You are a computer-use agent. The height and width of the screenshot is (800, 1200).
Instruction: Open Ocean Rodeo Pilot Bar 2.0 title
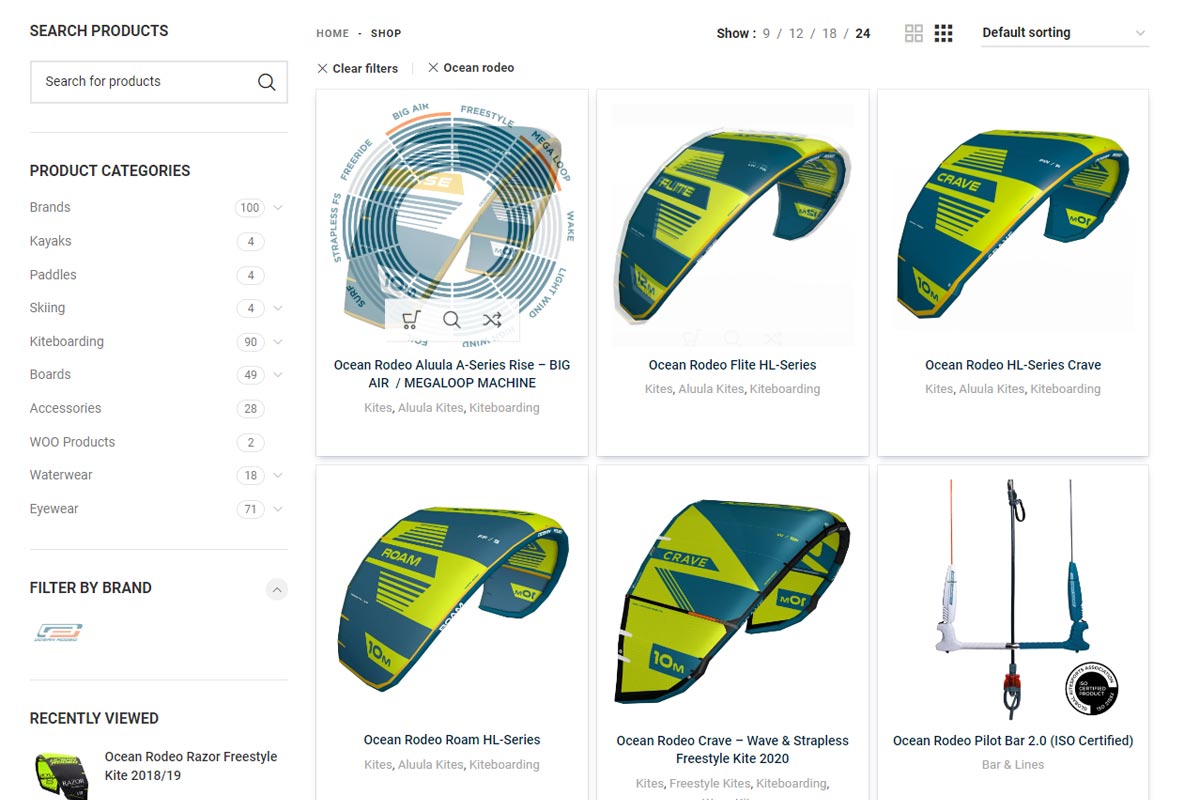pos(1013,741)
